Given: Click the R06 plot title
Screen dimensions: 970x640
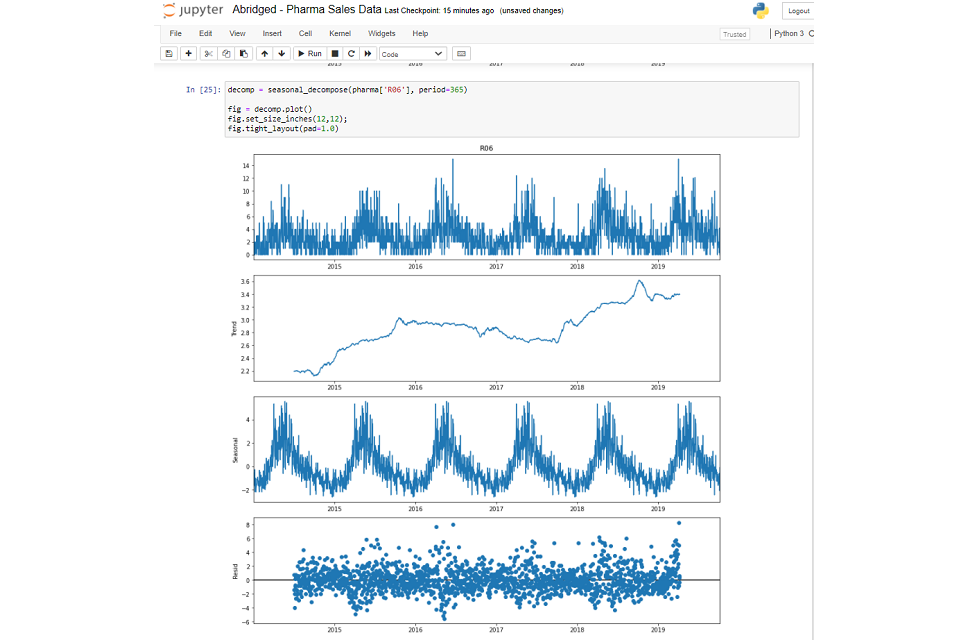Looking at the screenshot, I should pyautogui.click(x=486, y=148).
